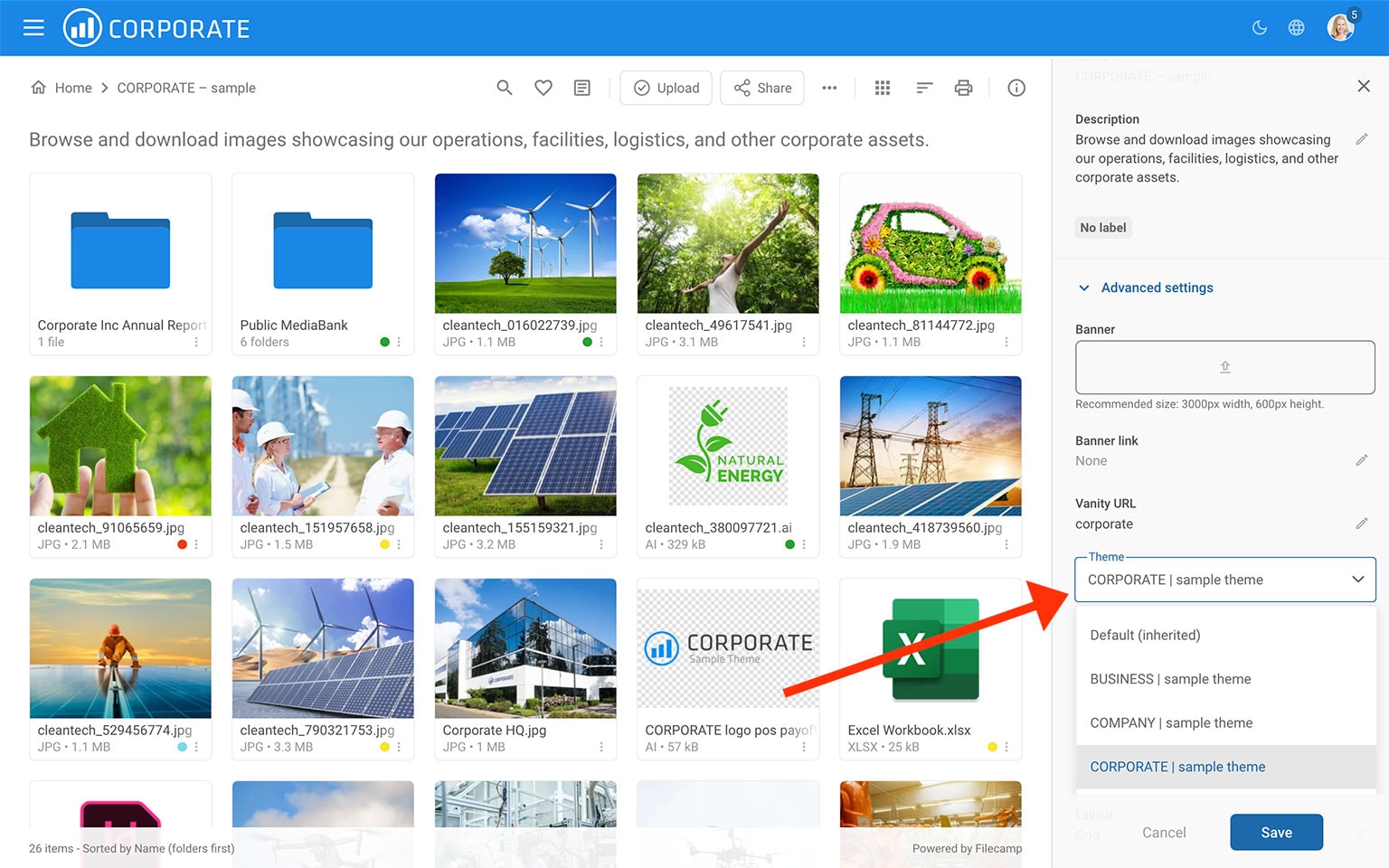Click the Upload button

666,88
